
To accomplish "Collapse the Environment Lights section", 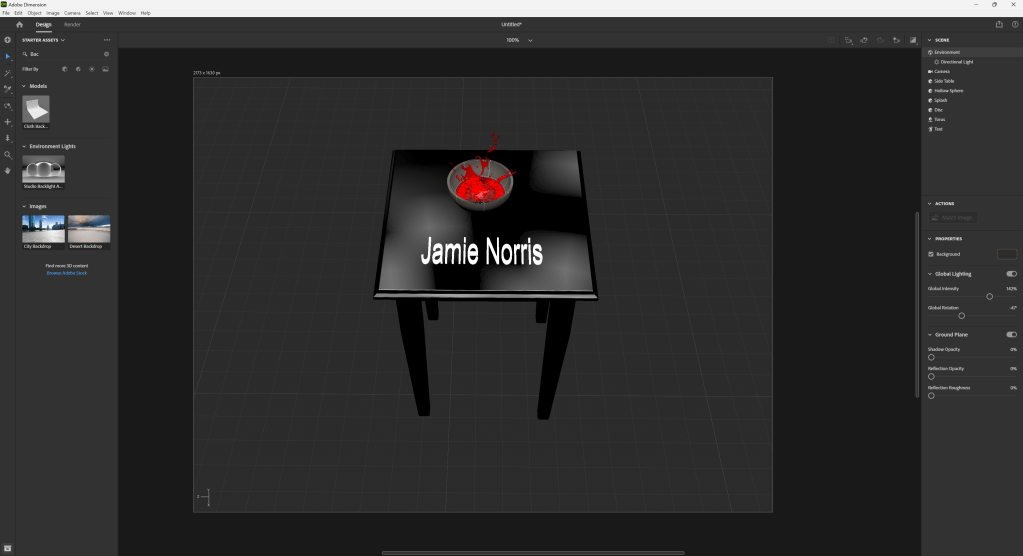I will click(x=24, y=146).
